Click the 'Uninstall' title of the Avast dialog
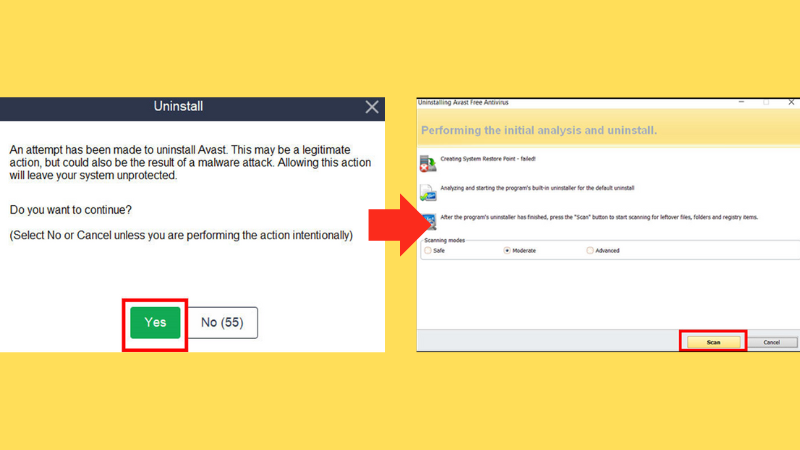This screenshot has height=450, width=800. coord(178,106)
